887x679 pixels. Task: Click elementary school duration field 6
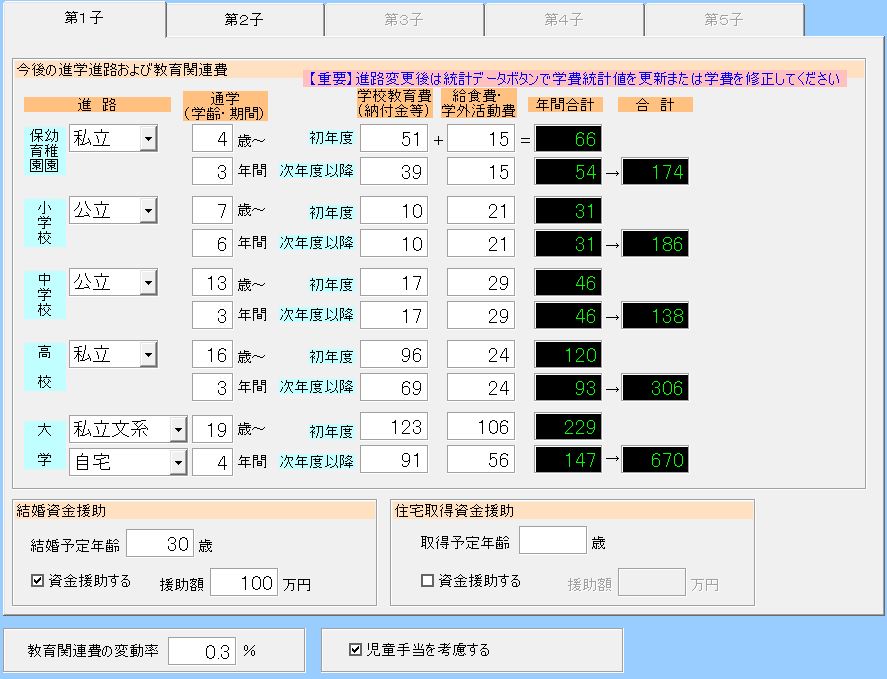212,243
